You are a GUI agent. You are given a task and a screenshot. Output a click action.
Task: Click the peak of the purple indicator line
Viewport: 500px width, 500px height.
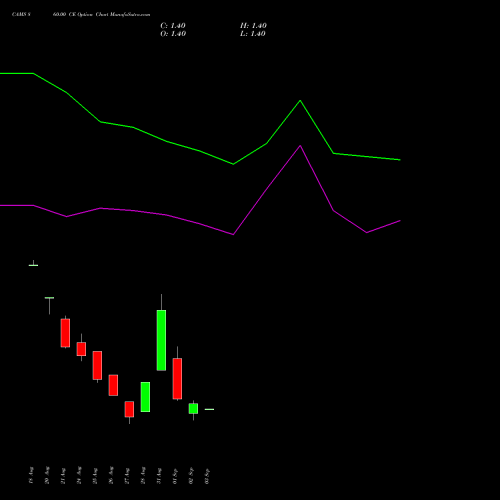(x=300, y=146)
